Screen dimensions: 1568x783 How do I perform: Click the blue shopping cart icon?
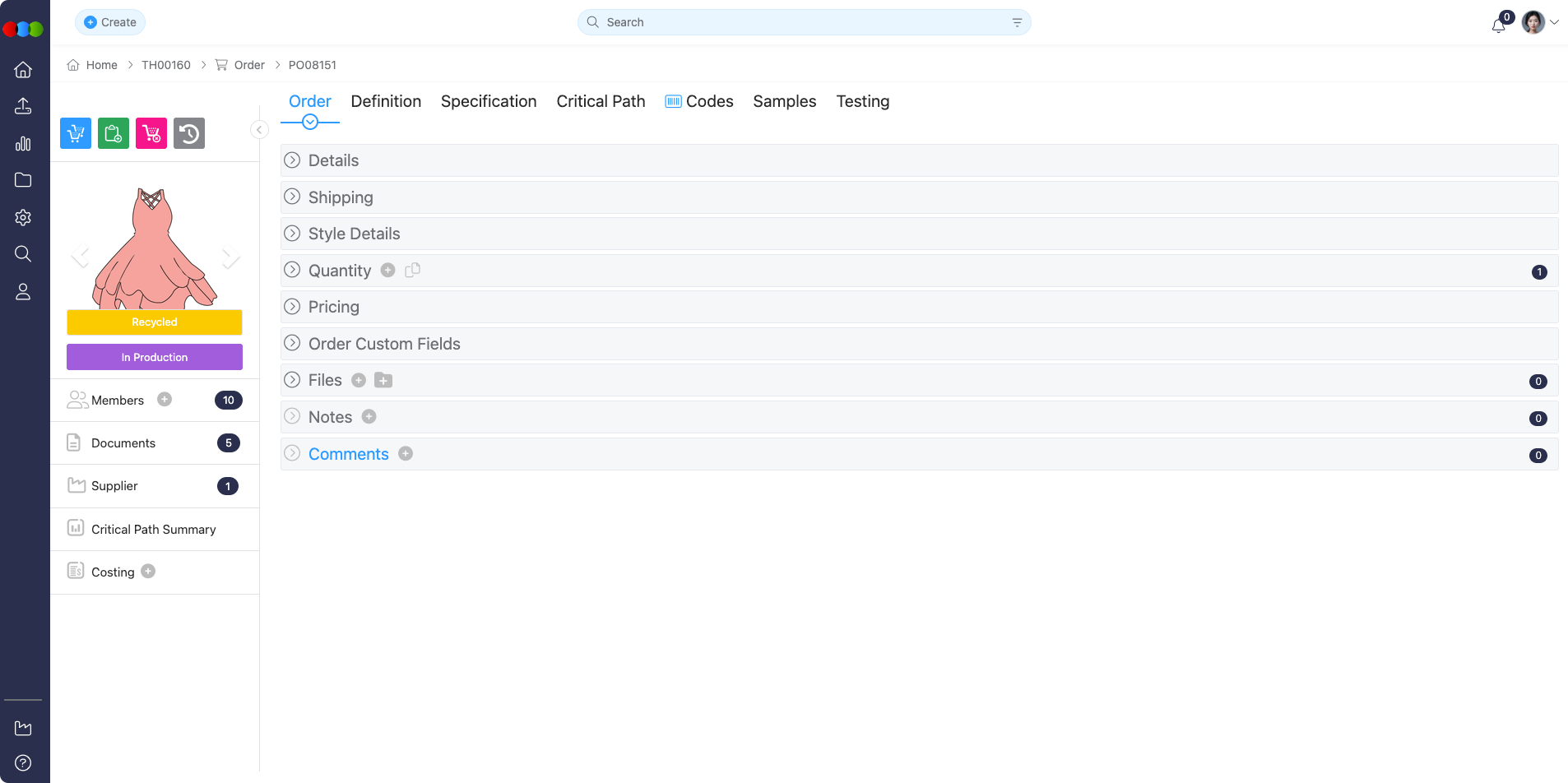[x=76, y=133]
